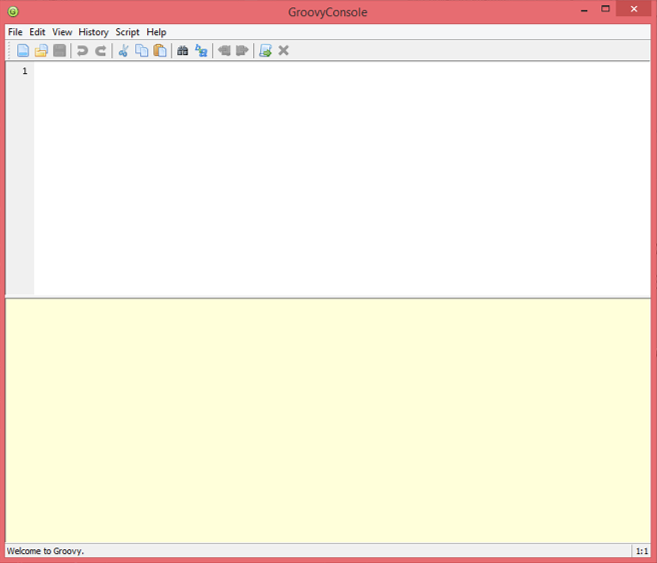Run the script using the toolbar icon

pyautogui.click(x=265, y=51)
